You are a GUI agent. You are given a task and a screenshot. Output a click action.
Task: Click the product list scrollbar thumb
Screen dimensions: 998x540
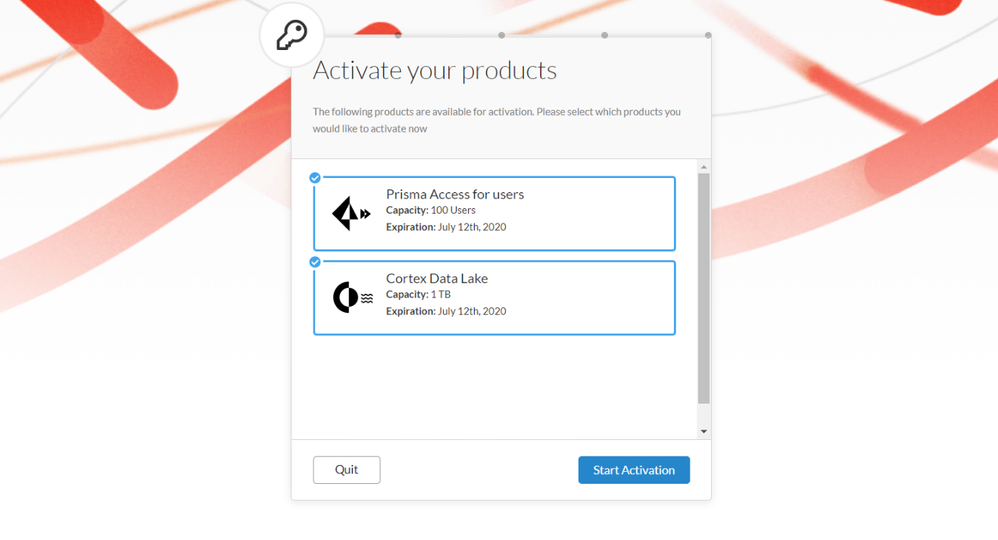pos(704,288)
